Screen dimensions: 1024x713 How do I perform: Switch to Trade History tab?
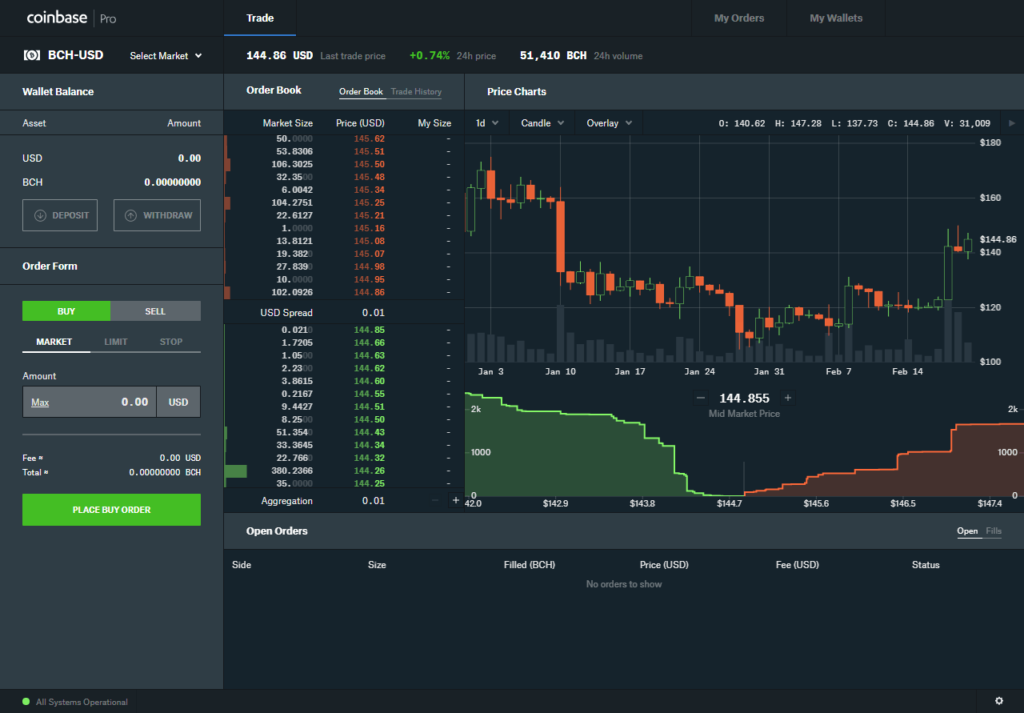[x=416, y=92]
